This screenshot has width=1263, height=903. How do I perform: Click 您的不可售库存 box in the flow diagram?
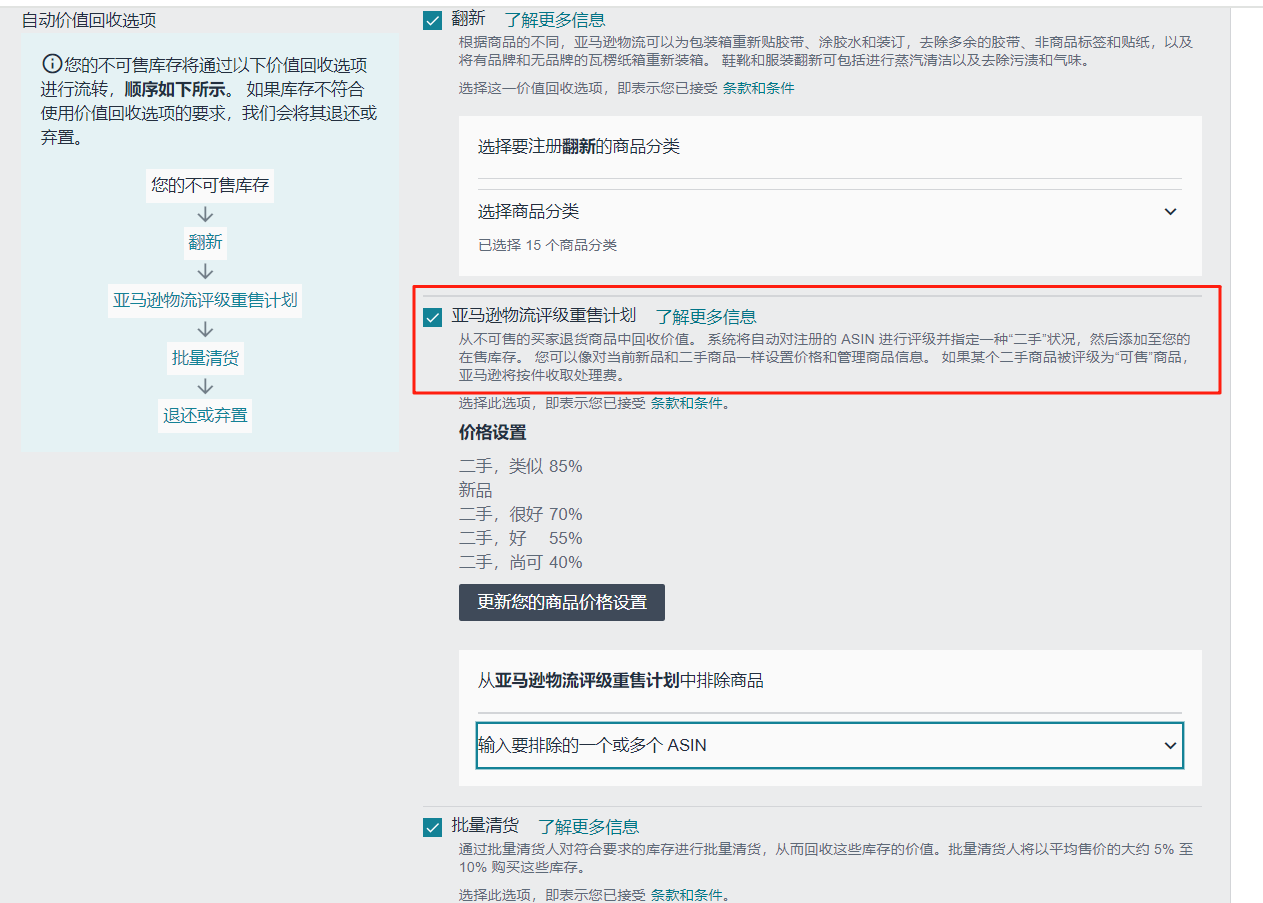pos(210,185)
